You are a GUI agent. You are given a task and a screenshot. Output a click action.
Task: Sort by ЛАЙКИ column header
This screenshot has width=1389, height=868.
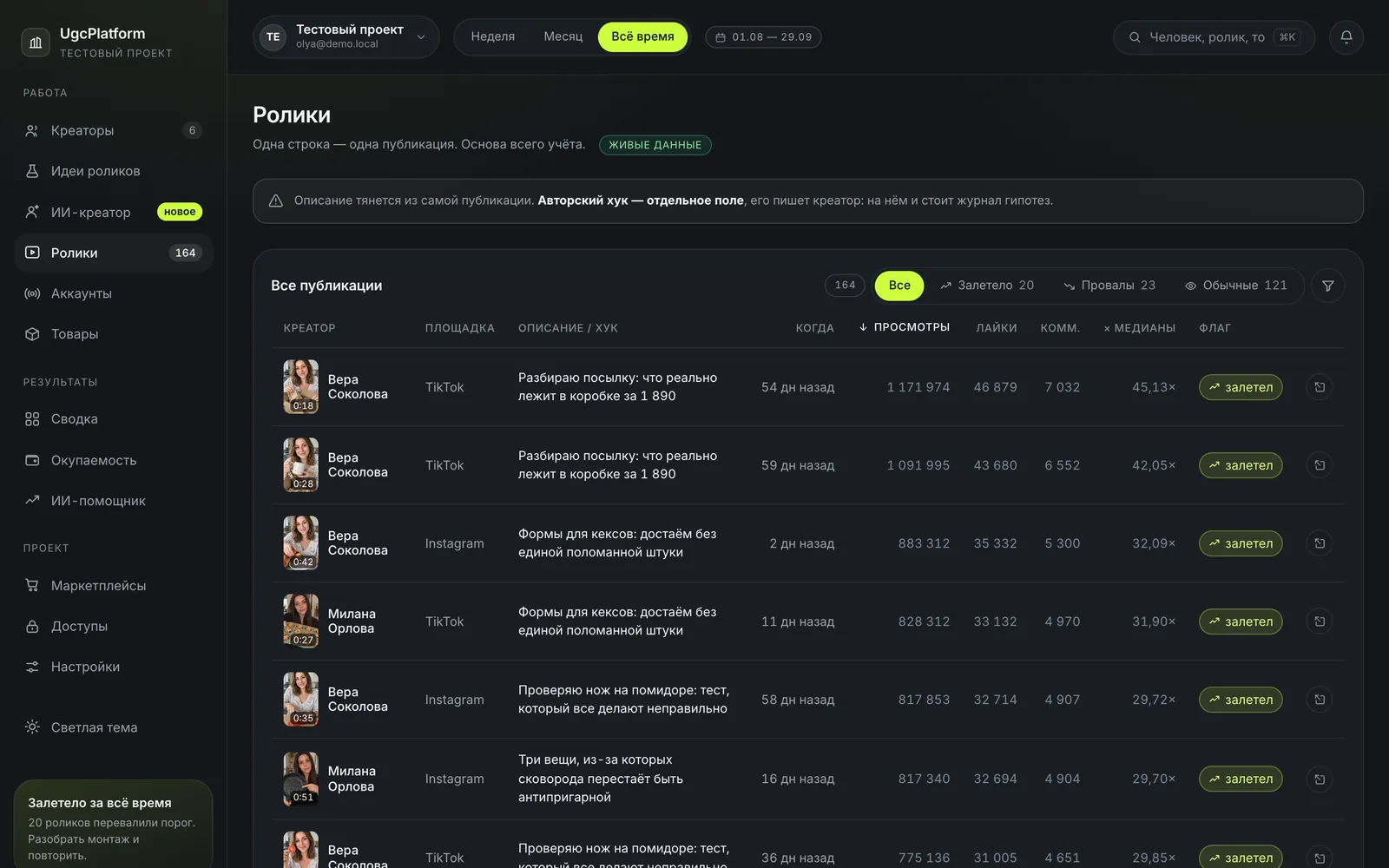996,328
